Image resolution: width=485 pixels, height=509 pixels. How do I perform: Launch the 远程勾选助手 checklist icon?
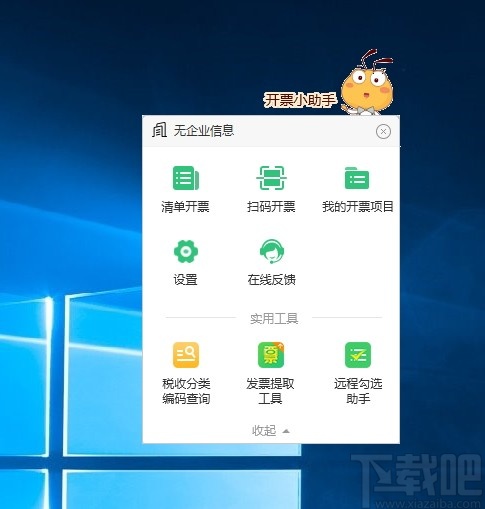point(358,355)
